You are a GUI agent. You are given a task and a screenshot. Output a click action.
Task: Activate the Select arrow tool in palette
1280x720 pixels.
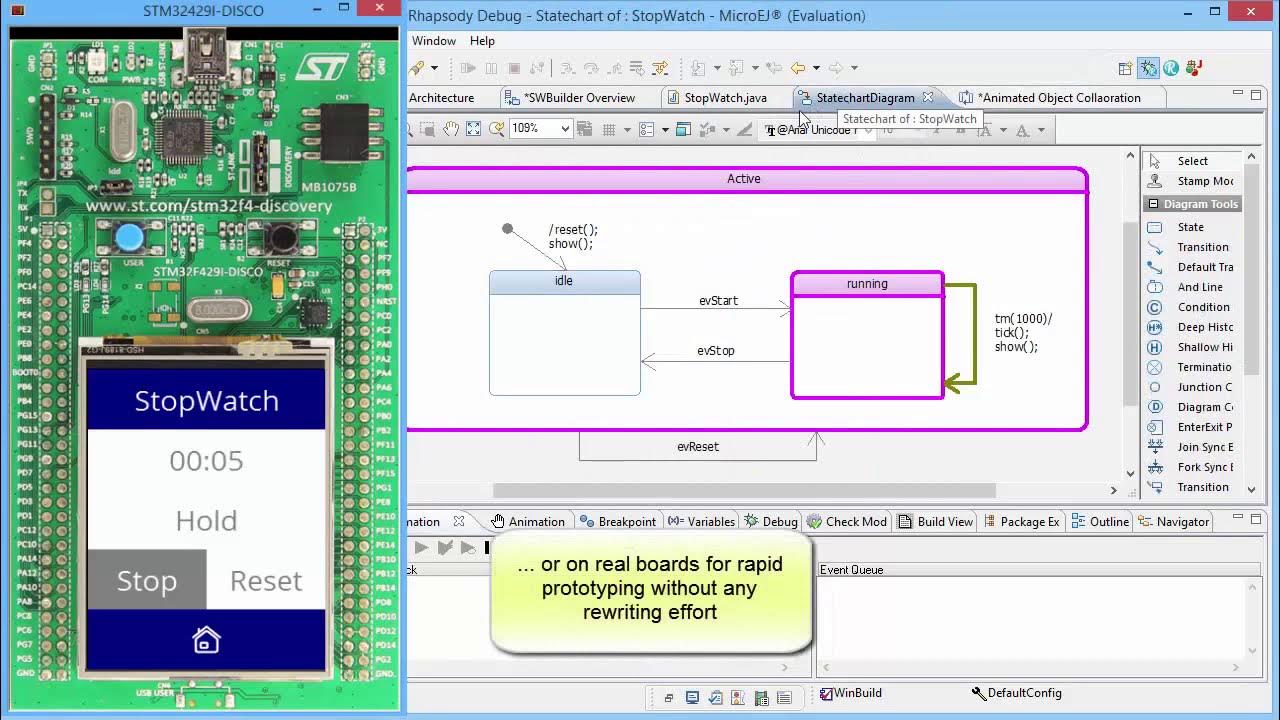point(1190,161)
